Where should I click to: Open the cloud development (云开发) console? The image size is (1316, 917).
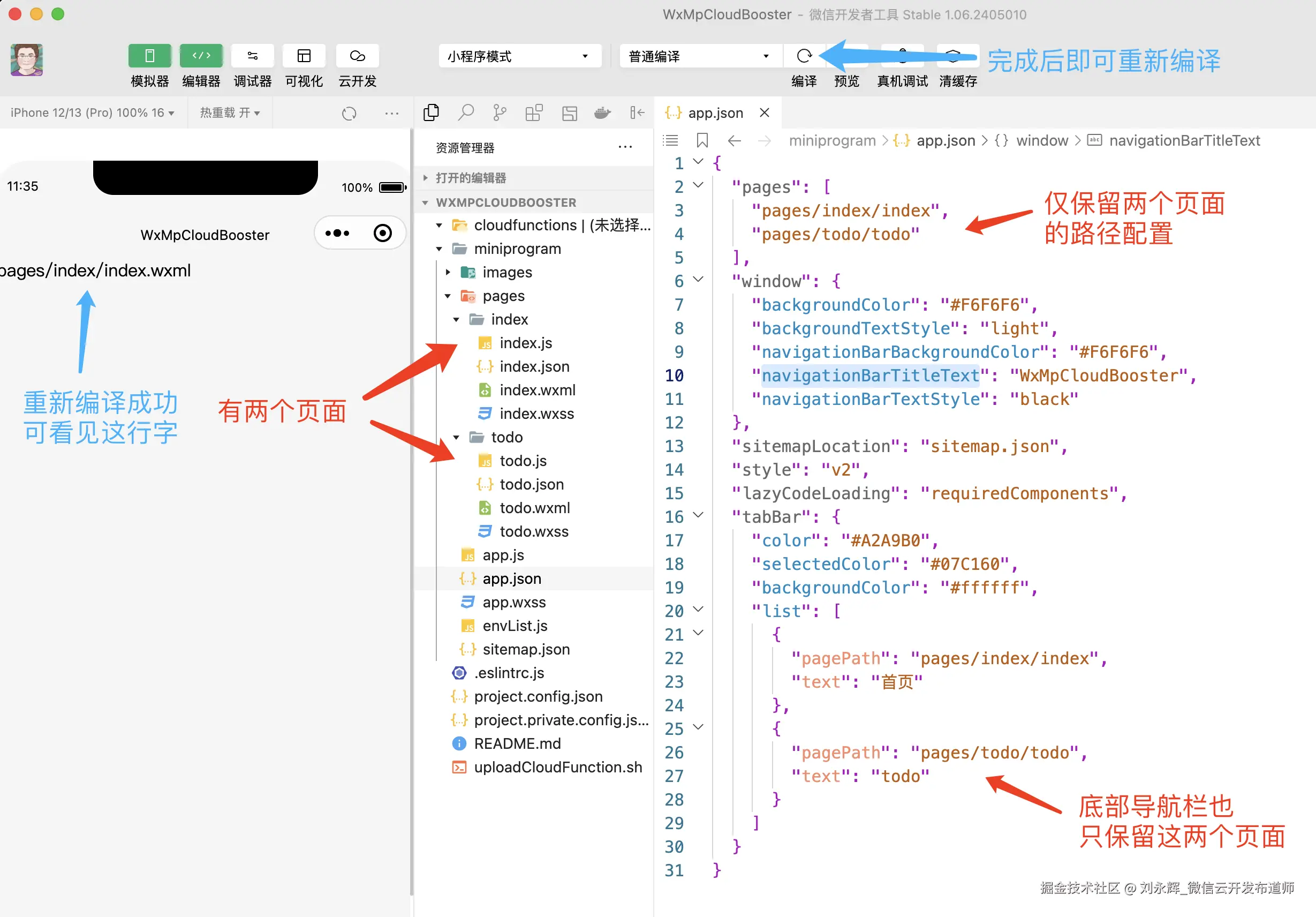tap(357, 56)
